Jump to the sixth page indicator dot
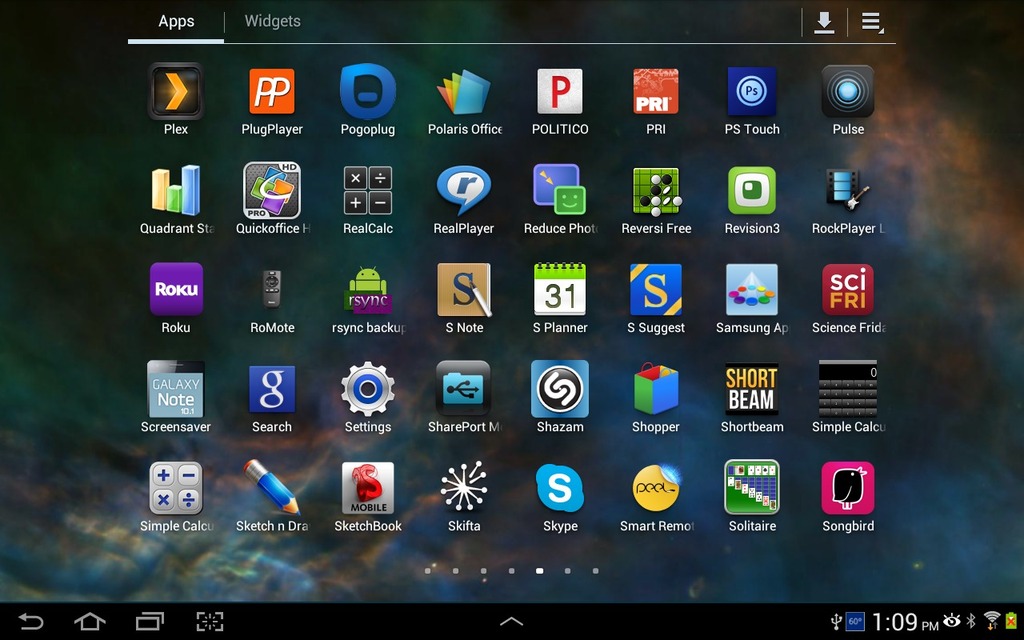 (x=568, y=571)
